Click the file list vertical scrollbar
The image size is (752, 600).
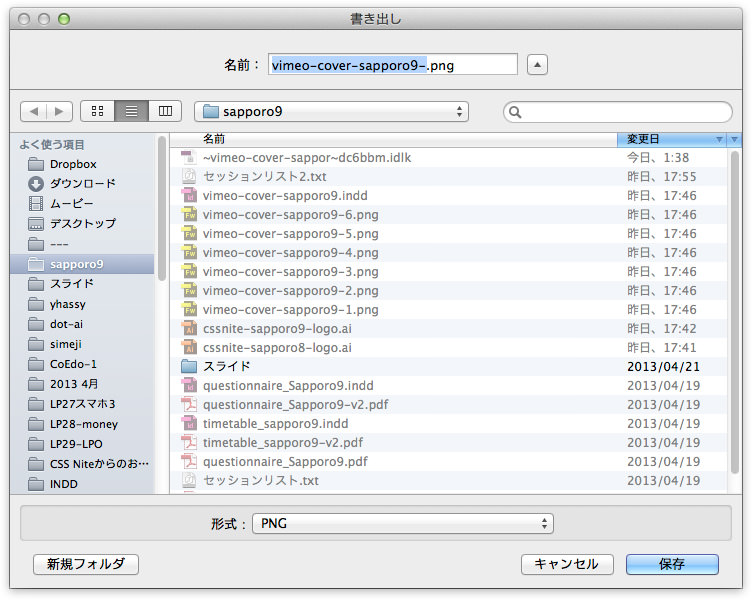coord(734,312)
